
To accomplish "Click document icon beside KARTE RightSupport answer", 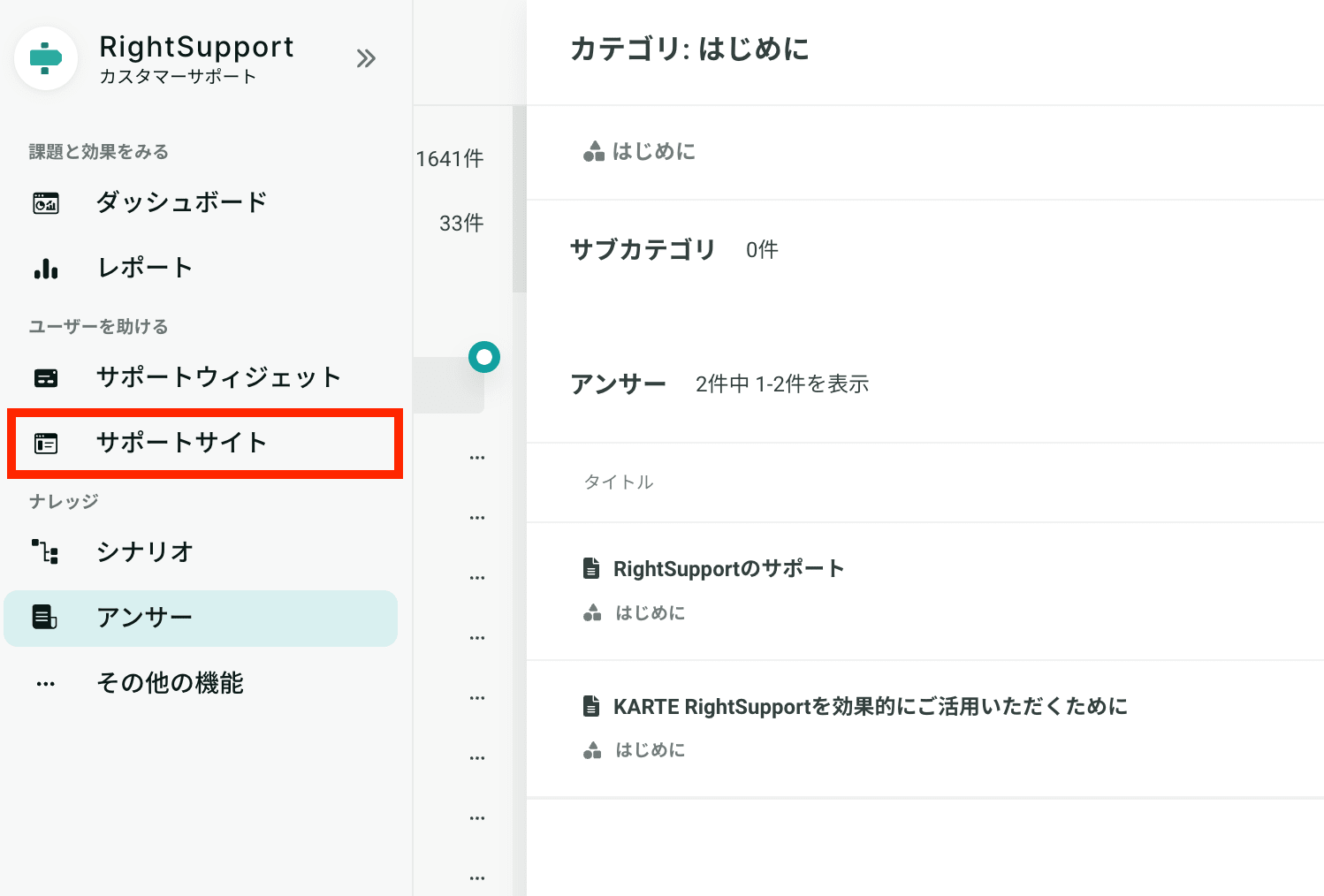I will pos(591,706).
